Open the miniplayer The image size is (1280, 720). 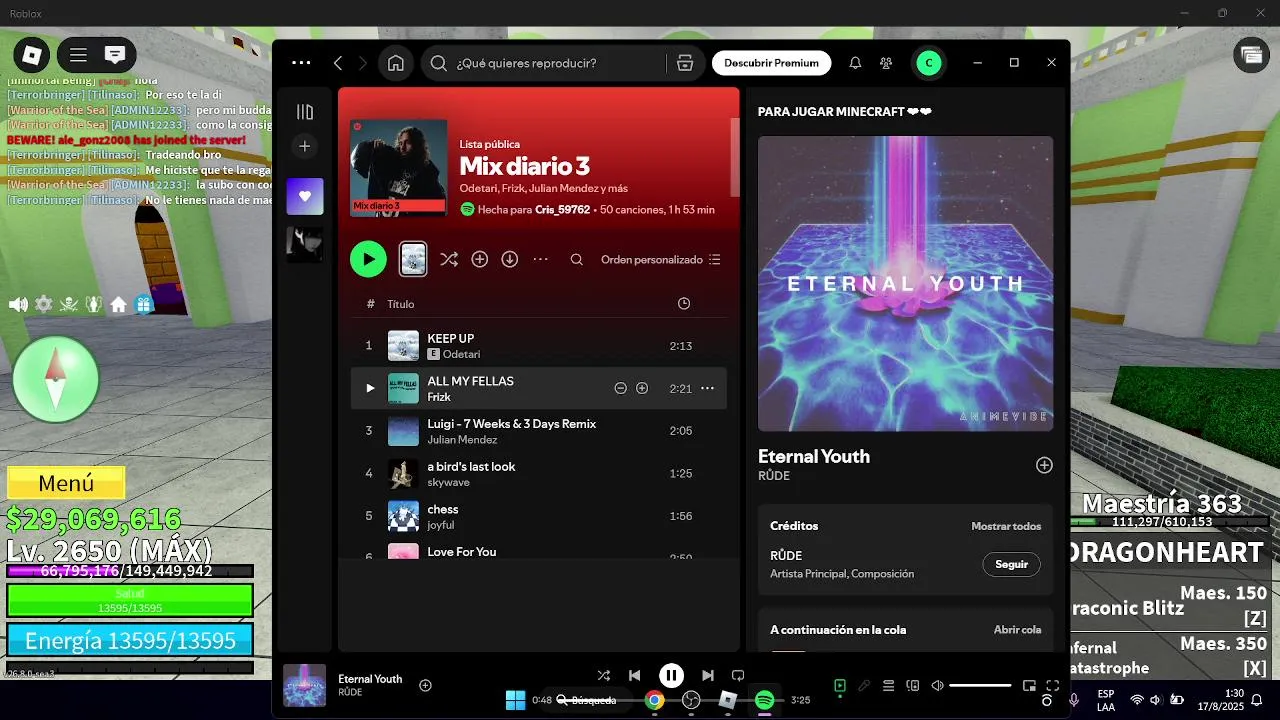[1029, 686]
